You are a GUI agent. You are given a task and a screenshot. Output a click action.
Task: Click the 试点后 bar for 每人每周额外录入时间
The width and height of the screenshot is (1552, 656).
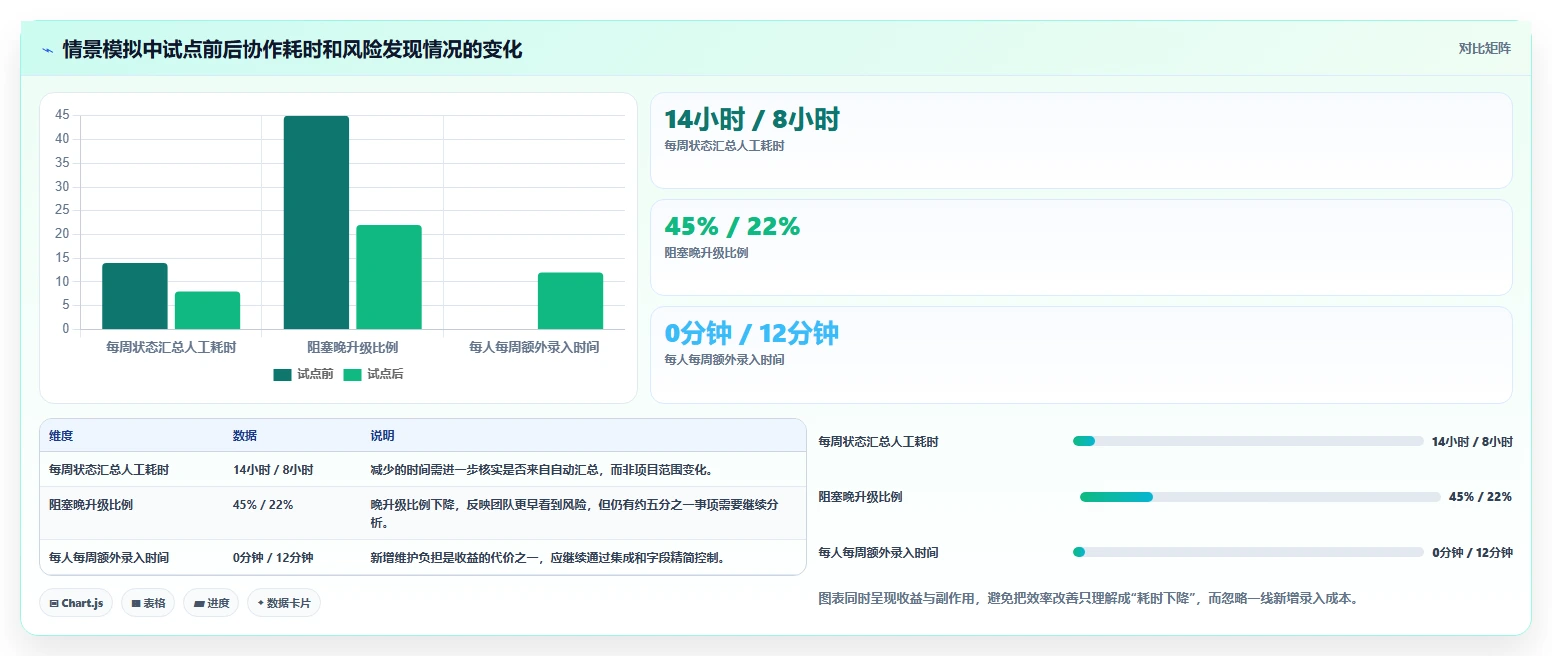click(570, 301)
